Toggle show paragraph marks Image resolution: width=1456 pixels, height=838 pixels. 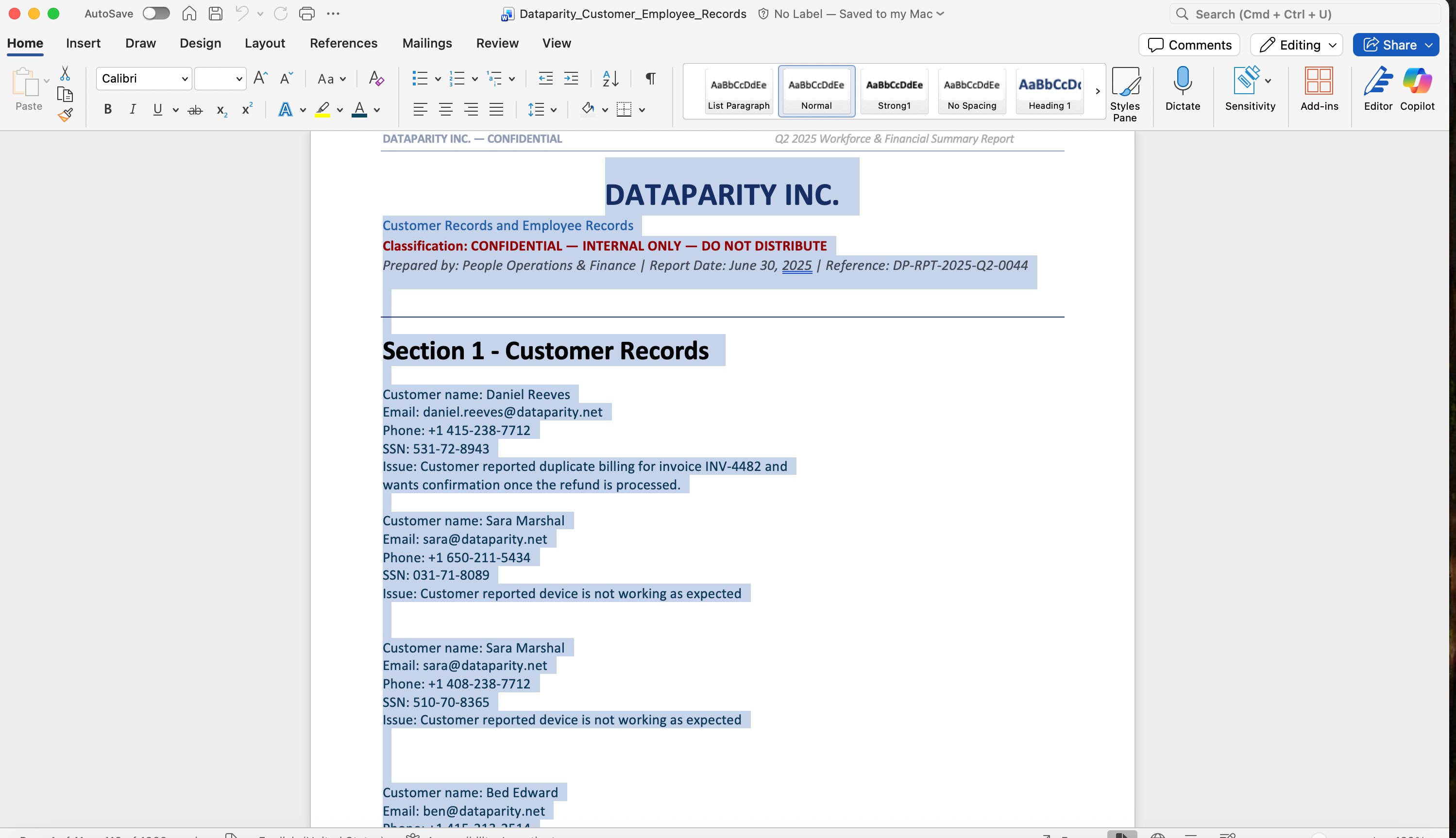650,78
